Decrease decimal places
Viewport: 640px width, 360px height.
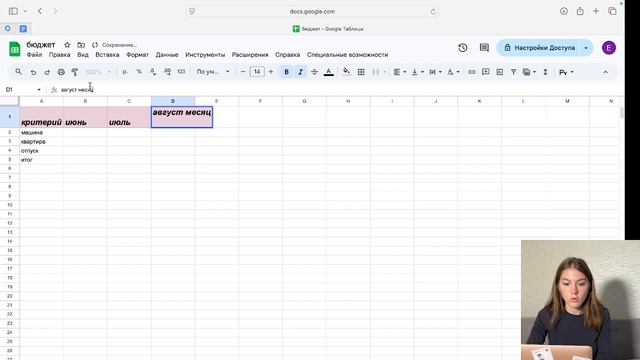tap(153, 72)
